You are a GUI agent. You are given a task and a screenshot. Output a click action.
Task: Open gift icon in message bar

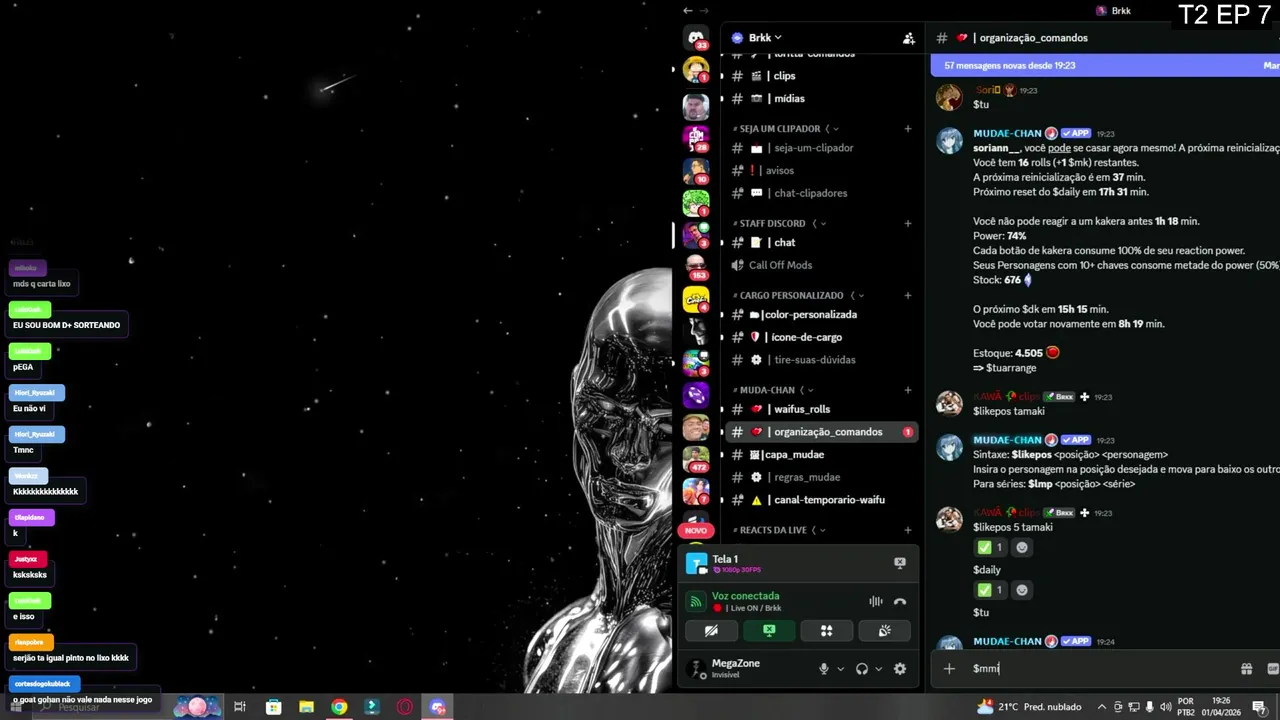1246,669
